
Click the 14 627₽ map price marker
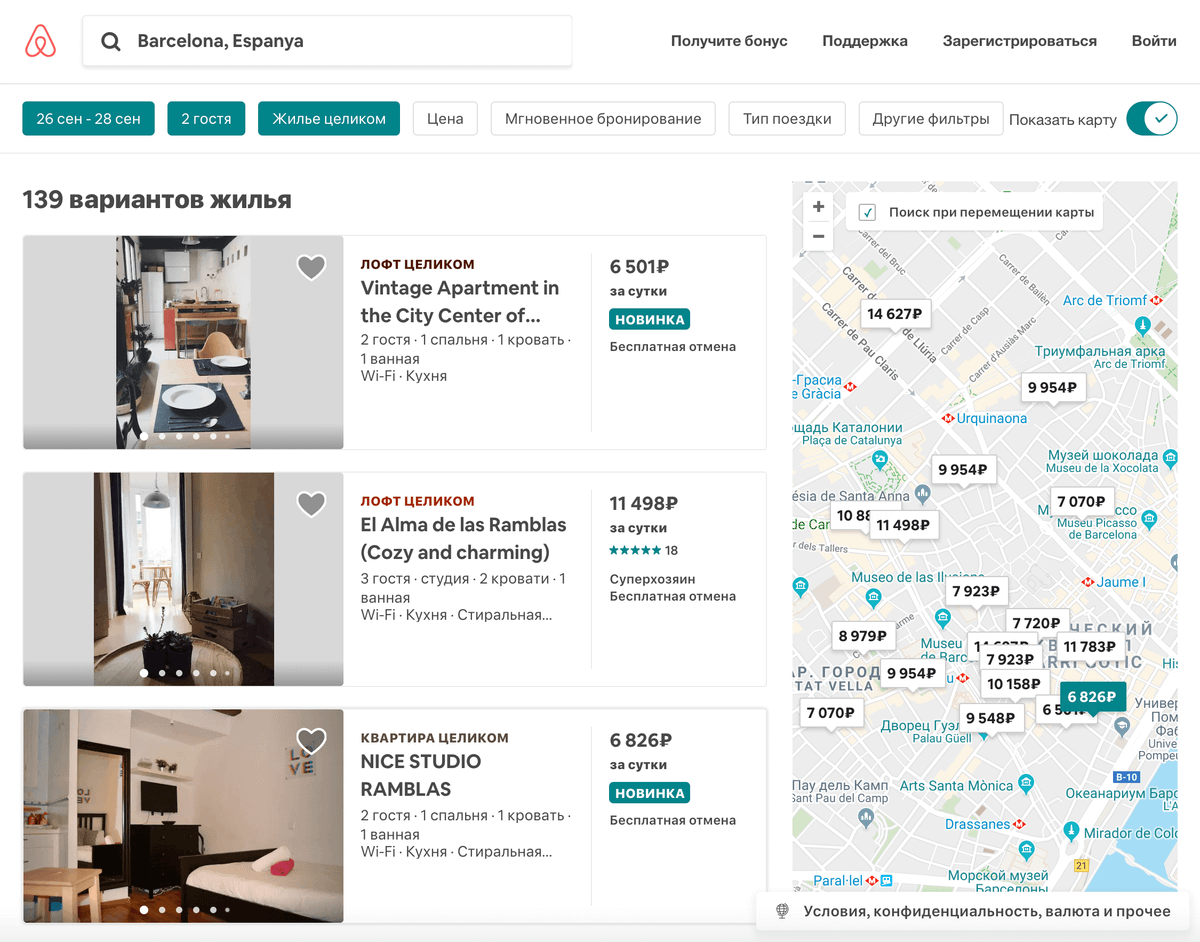[x=894, y=313]
